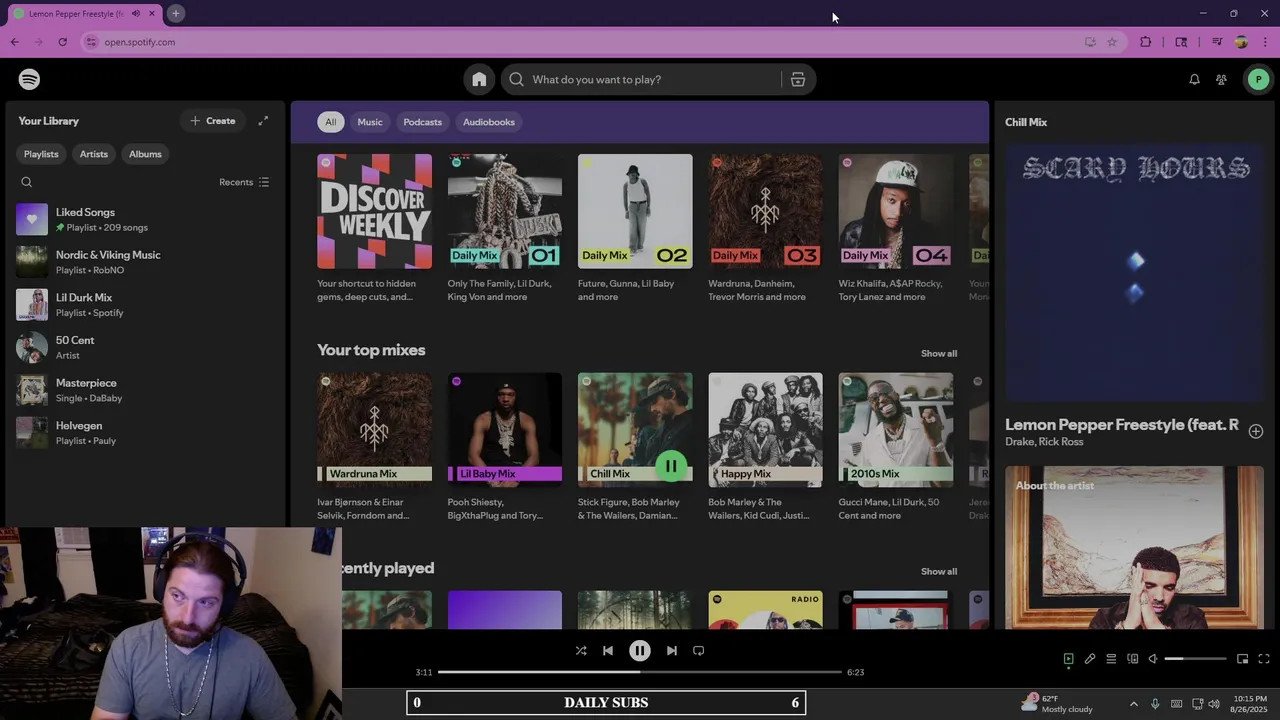The image size is (1280, 720).
Task: Open the Recents sort dropdown
Action: click(244, 182)
